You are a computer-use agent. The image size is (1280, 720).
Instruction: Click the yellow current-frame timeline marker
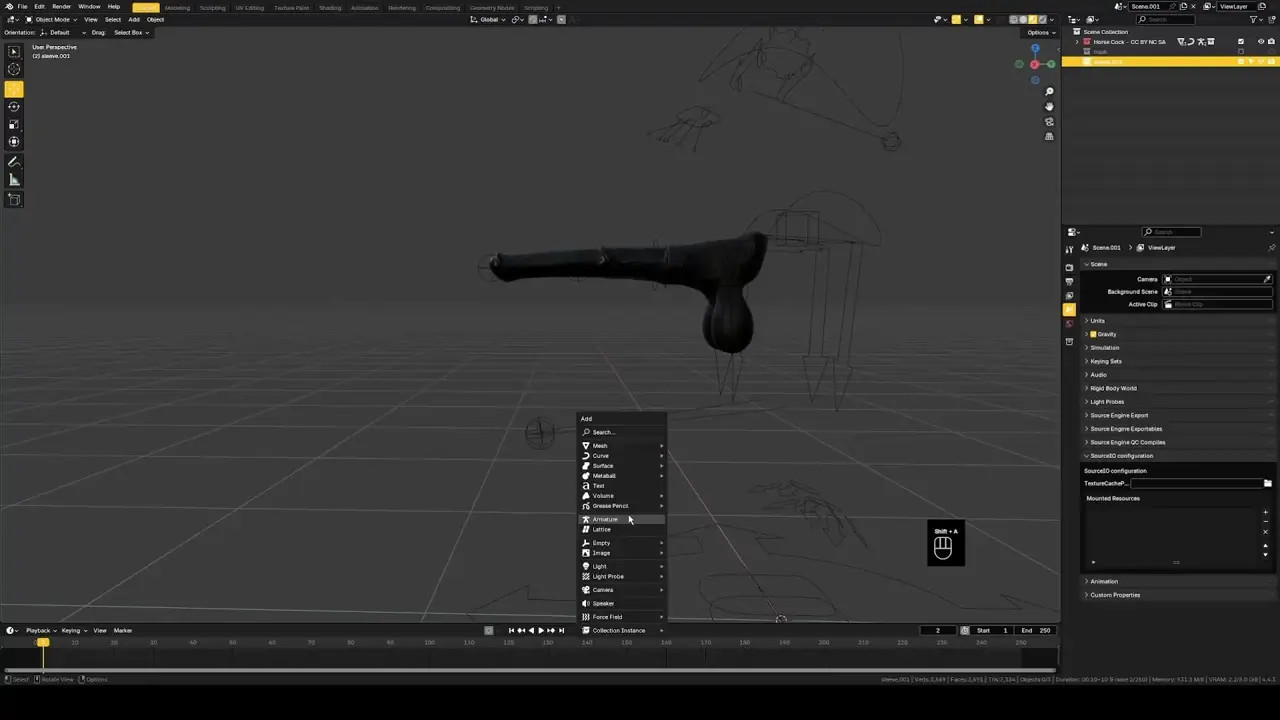pyautogui.click(x=43, y=642)
